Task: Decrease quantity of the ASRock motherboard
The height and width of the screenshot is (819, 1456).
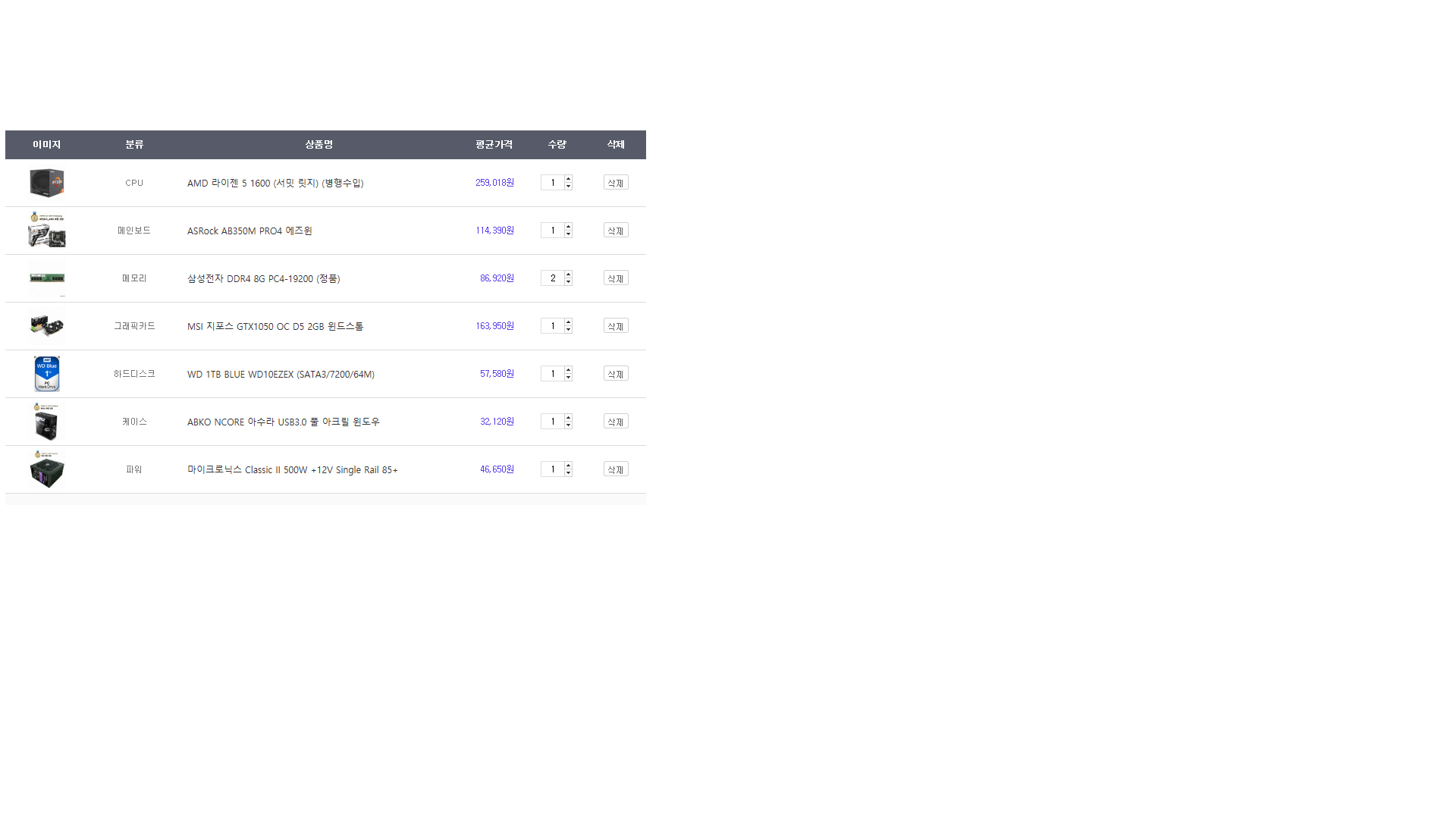Action: (x=569, y=234)
